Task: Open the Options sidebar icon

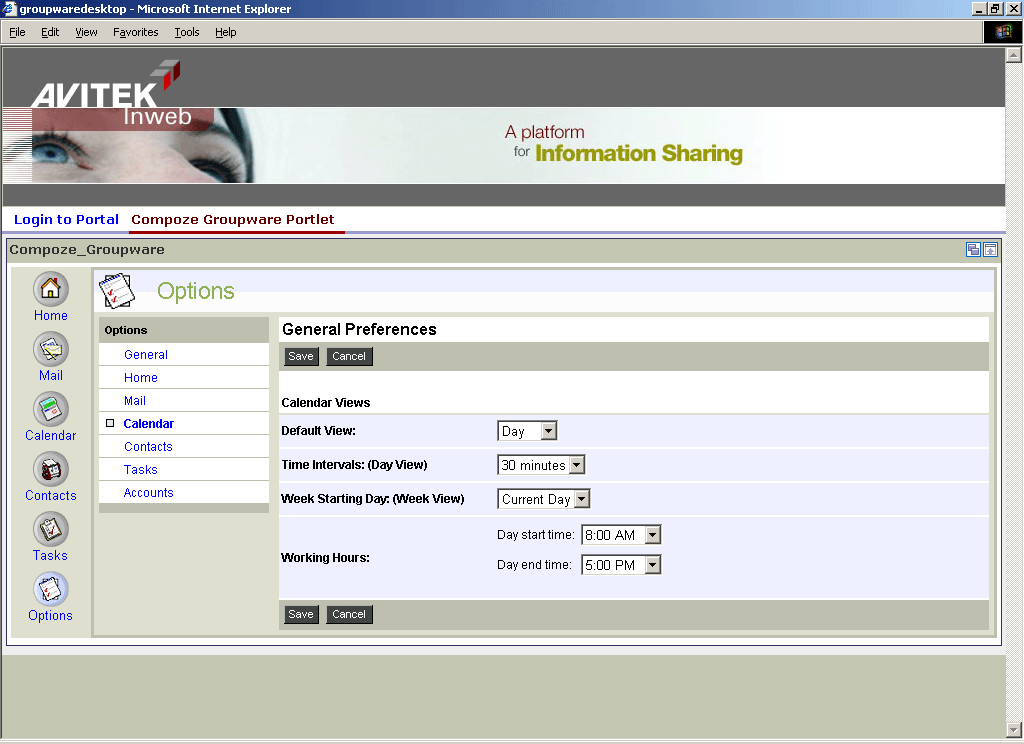Action: click(51, 590)
